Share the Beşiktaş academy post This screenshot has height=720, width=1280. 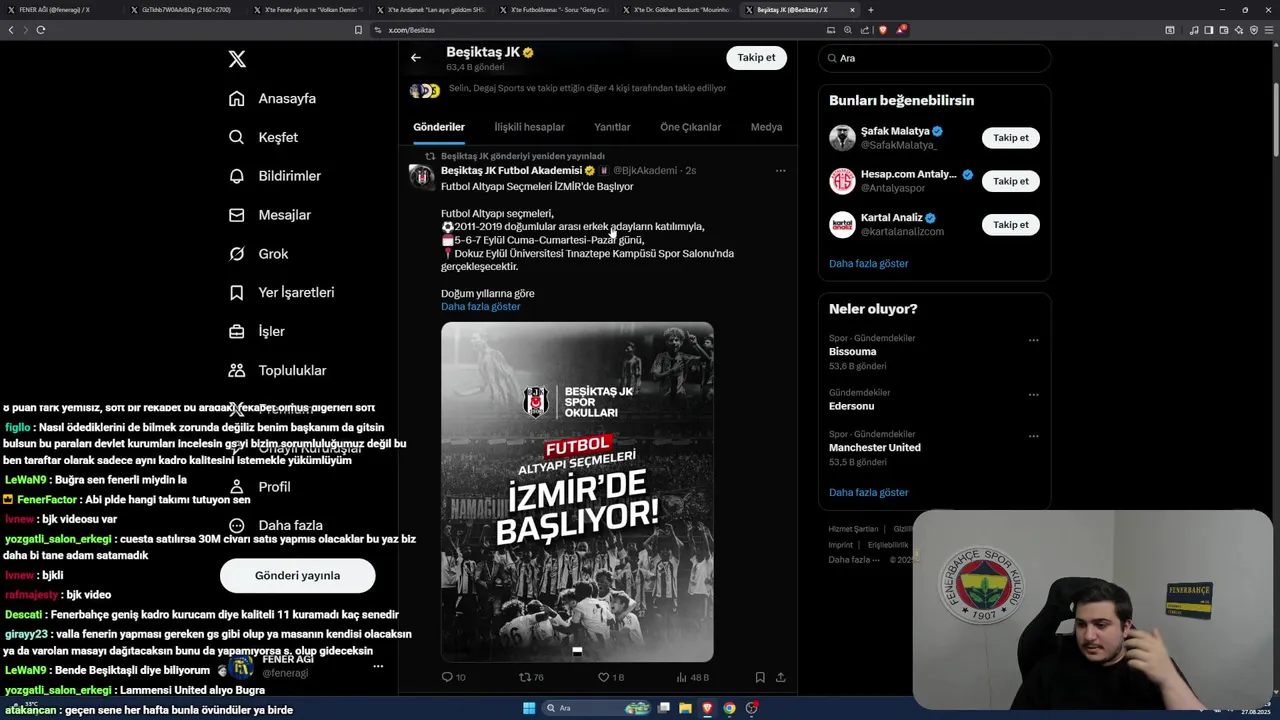point(780,677)
